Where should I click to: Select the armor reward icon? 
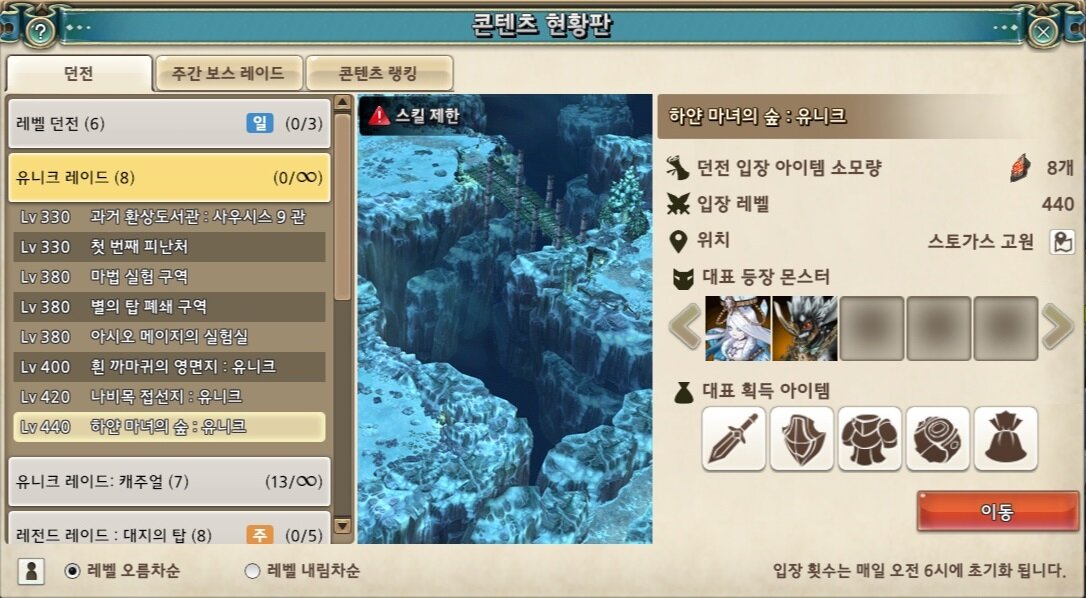[x=869, y=439]
